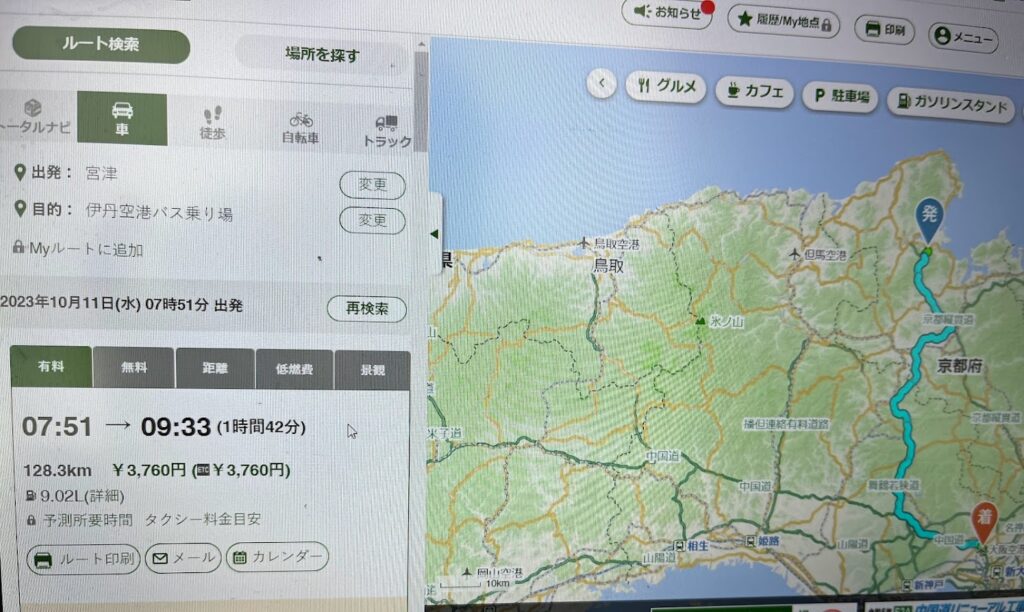Collapse category bar with left chevron
Image resolution: width=1024 pixels, height=612 pixels.
coord(601,83)
